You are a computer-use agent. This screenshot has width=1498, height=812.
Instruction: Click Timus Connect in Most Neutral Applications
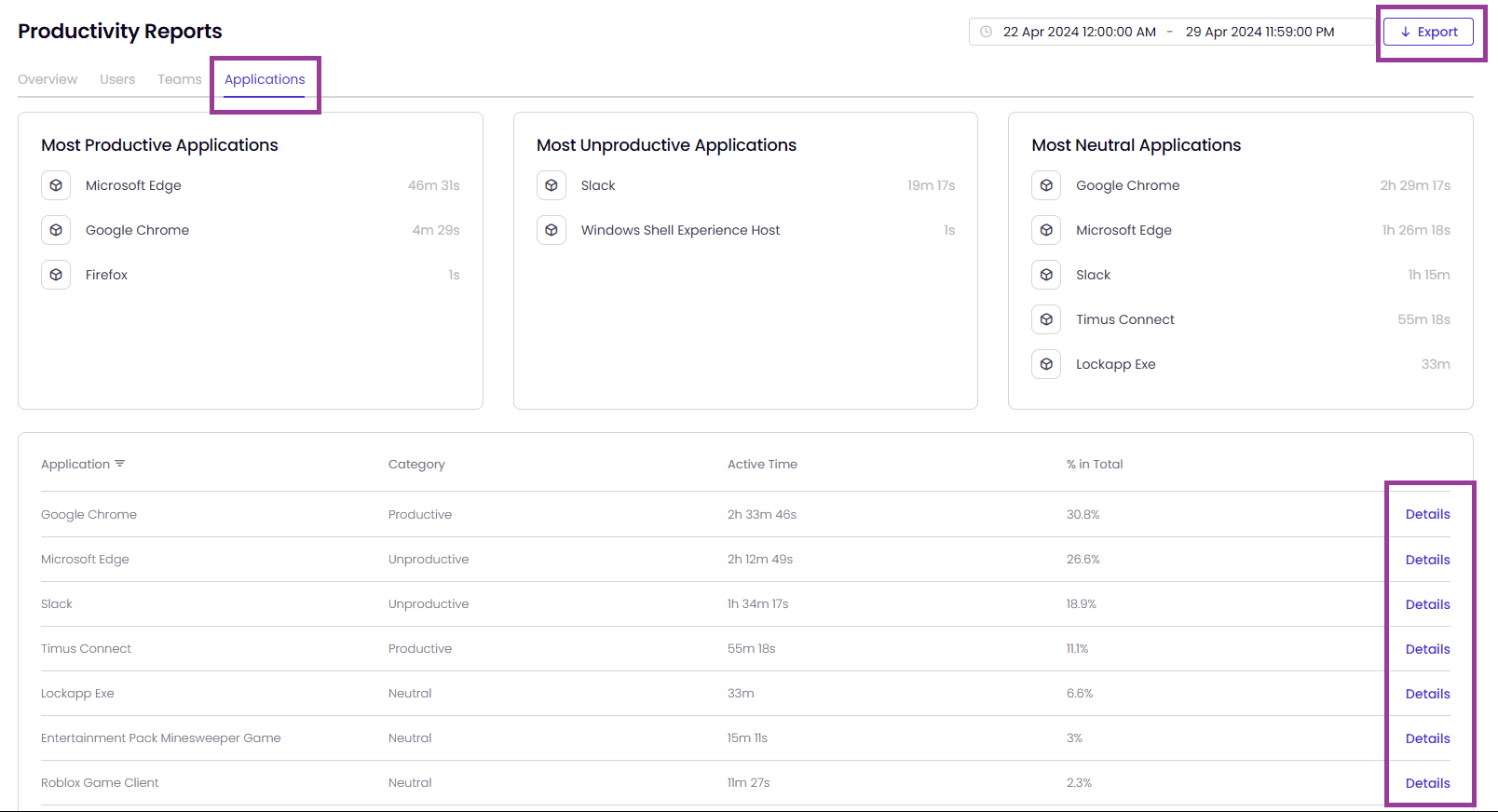1125,319
